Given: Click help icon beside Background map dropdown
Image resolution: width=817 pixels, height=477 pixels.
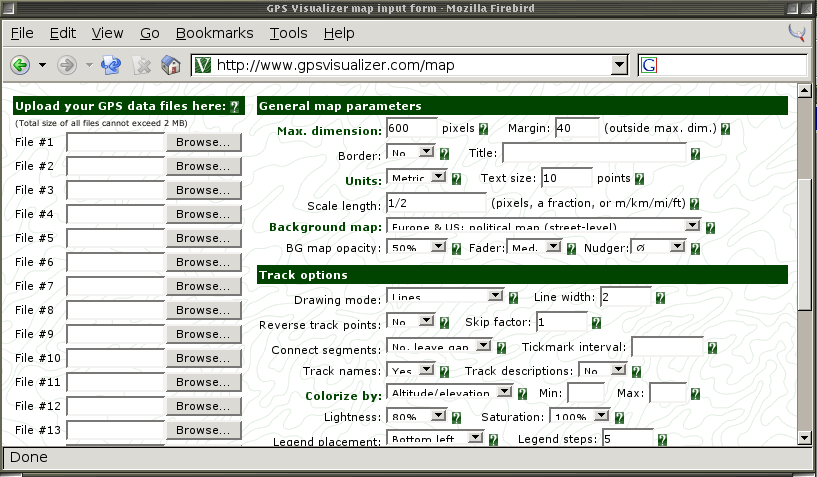Looking at the screenshot, I should pos(721,227).
